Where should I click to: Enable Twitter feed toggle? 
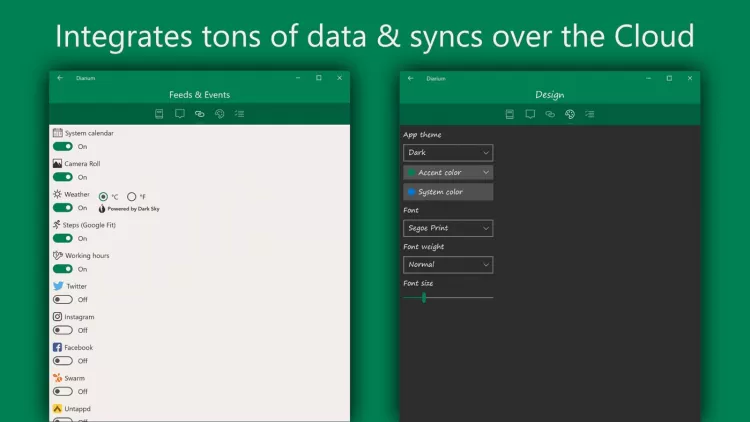[63, 300]
